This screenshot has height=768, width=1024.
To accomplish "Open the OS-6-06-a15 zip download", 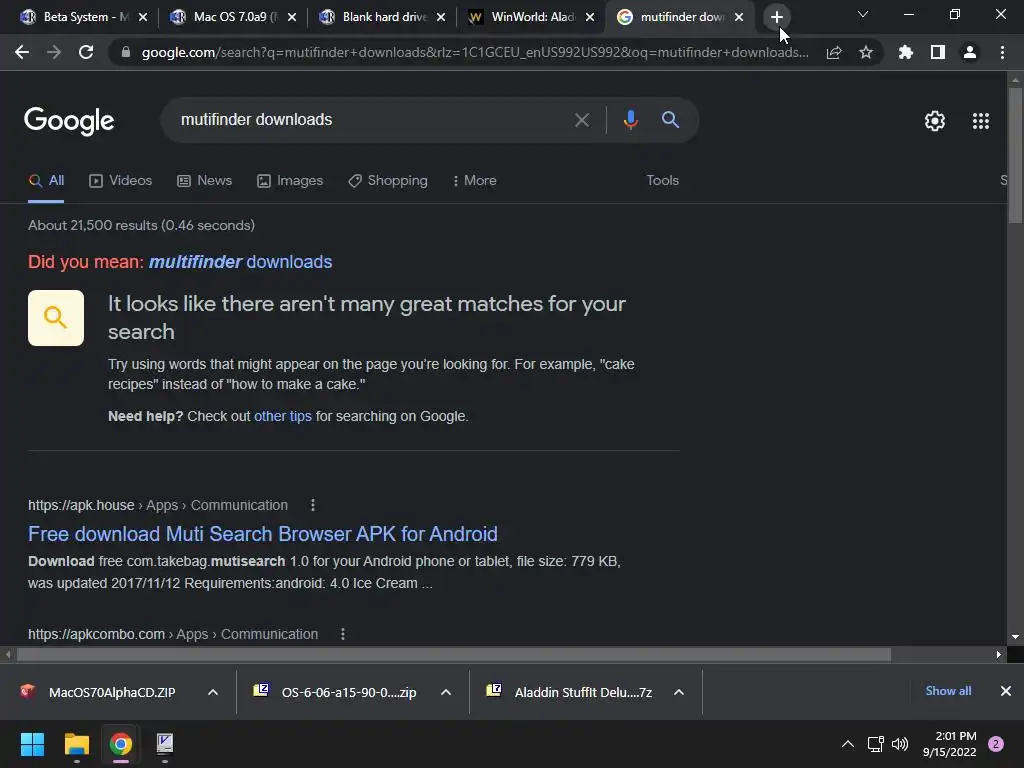I will (x=349, y=692).
